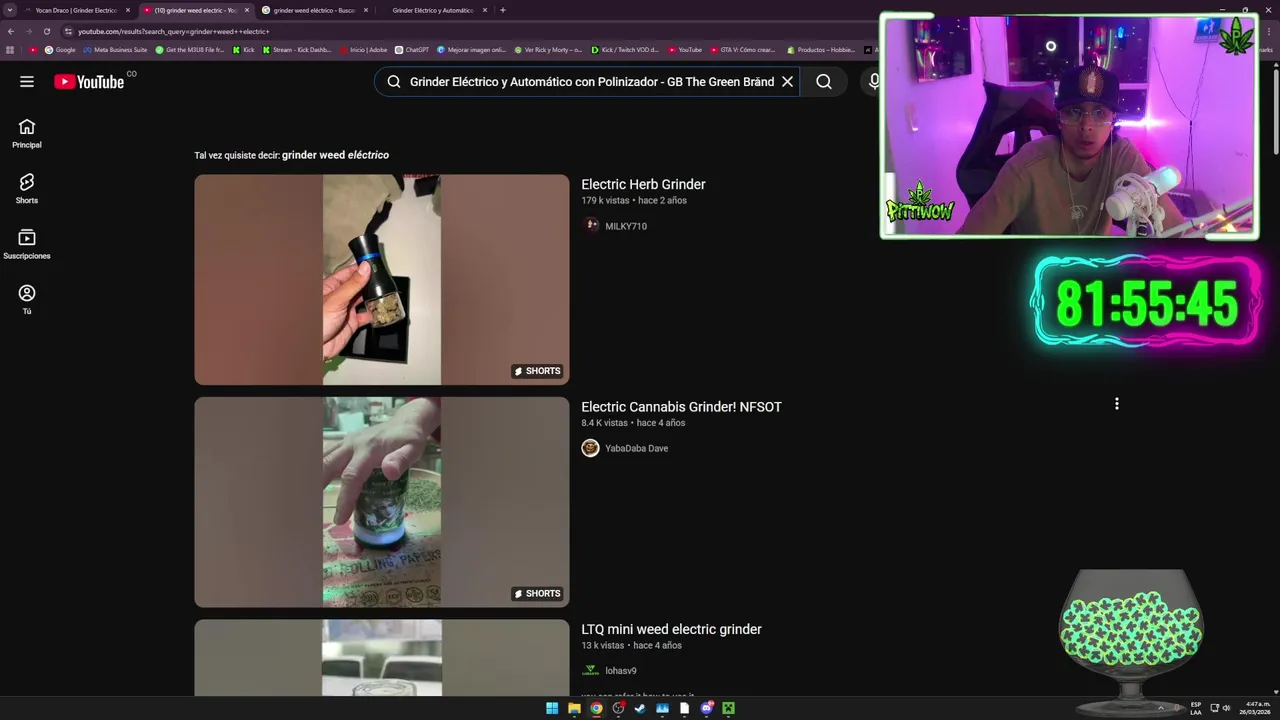The image size is (1280, 720).
Task: Click the magnifier search button
Action: tap(824, 82)
